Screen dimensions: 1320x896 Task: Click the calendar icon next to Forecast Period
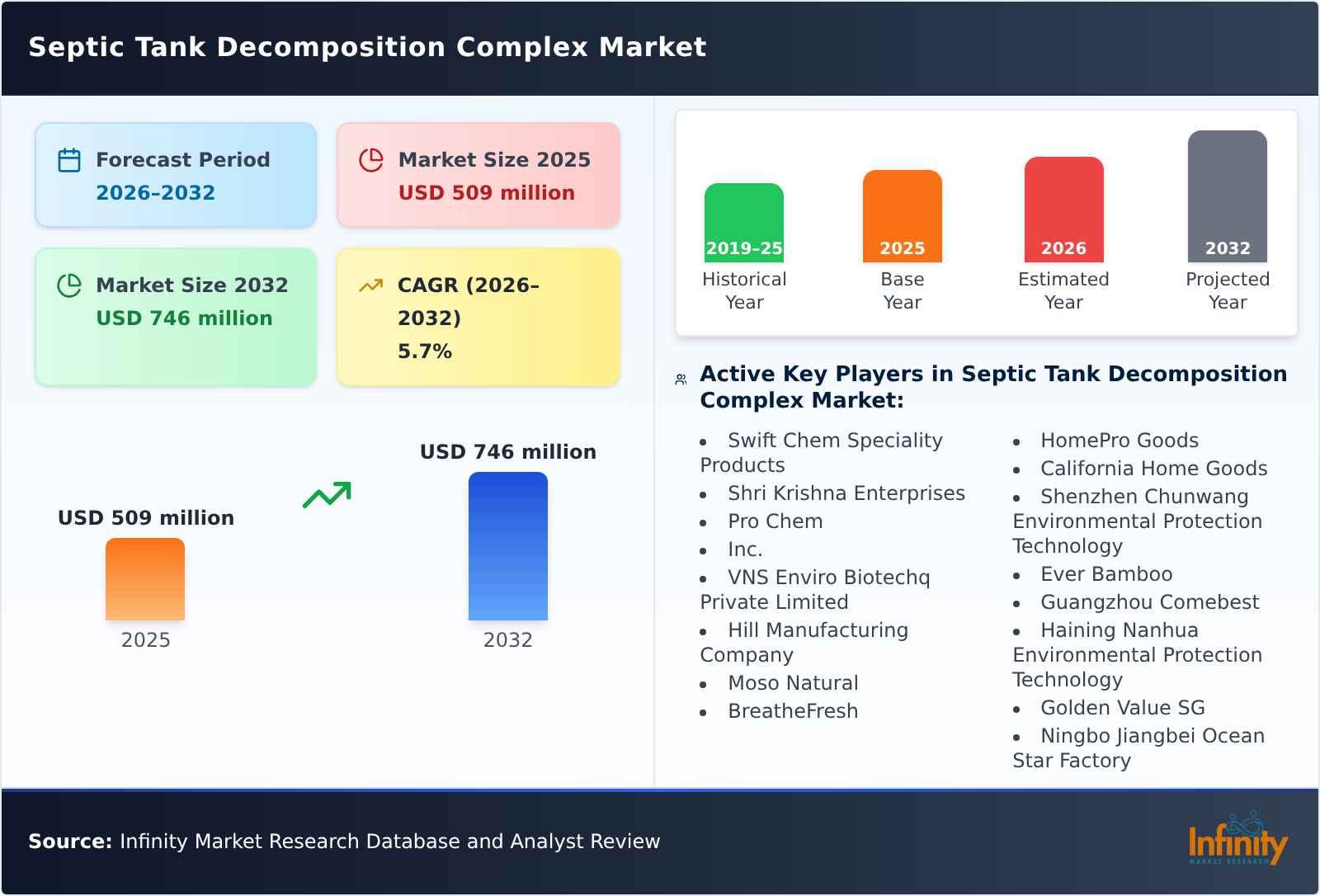point(69,160)
